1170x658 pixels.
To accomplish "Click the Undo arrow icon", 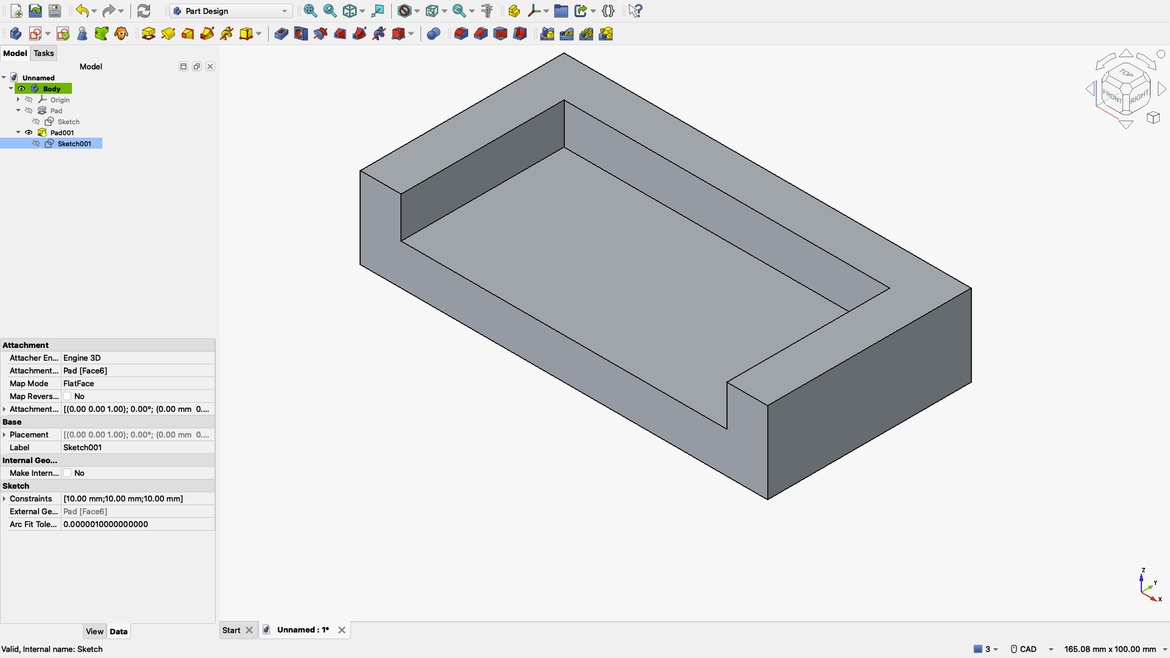I will coord(80,10).
